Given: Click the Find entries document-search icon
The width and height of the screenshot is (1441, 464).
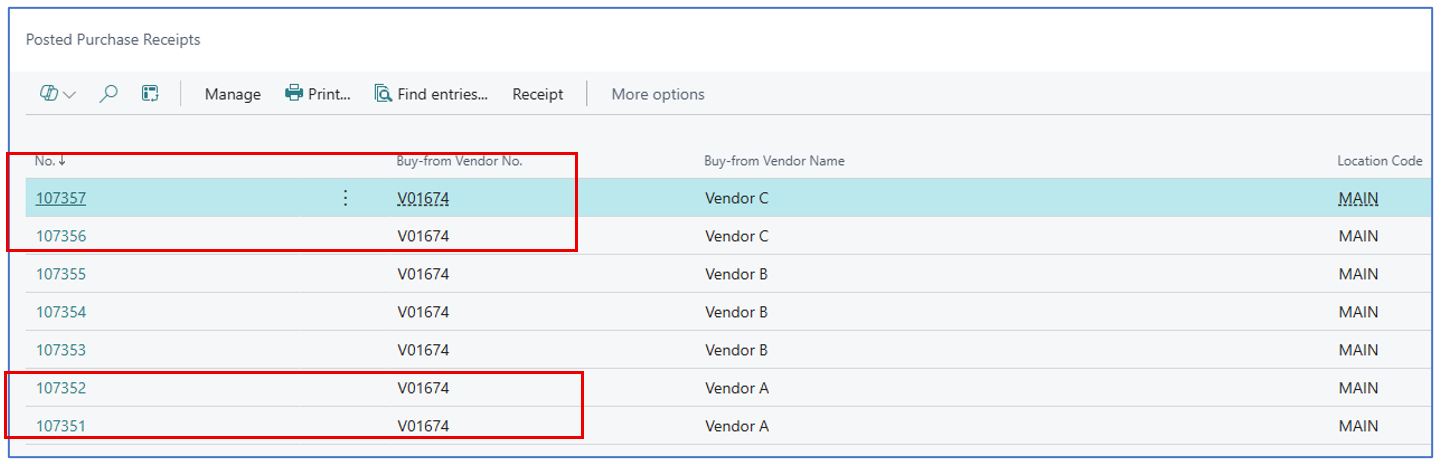Looking at the screenshot, I should pos(383,94).
